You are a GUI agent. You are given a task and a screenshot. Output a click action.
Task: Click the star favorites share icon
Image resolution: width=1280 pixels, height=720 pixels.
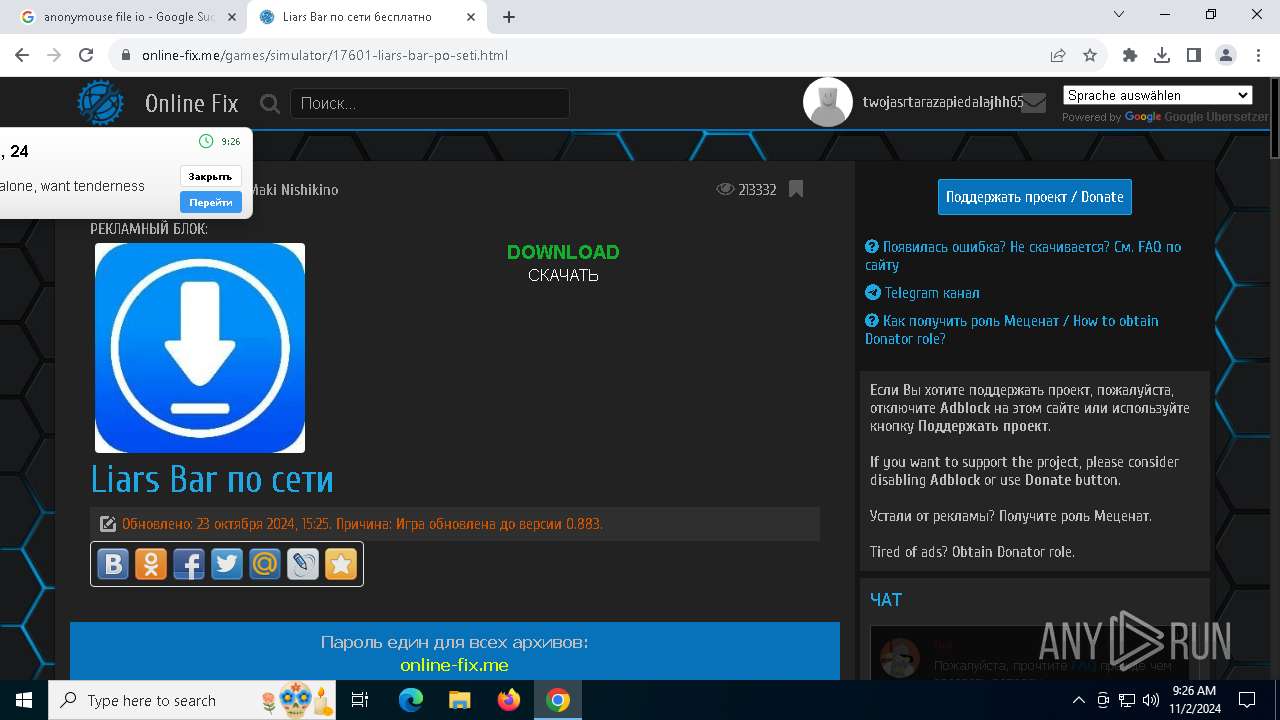click(341, 564)
